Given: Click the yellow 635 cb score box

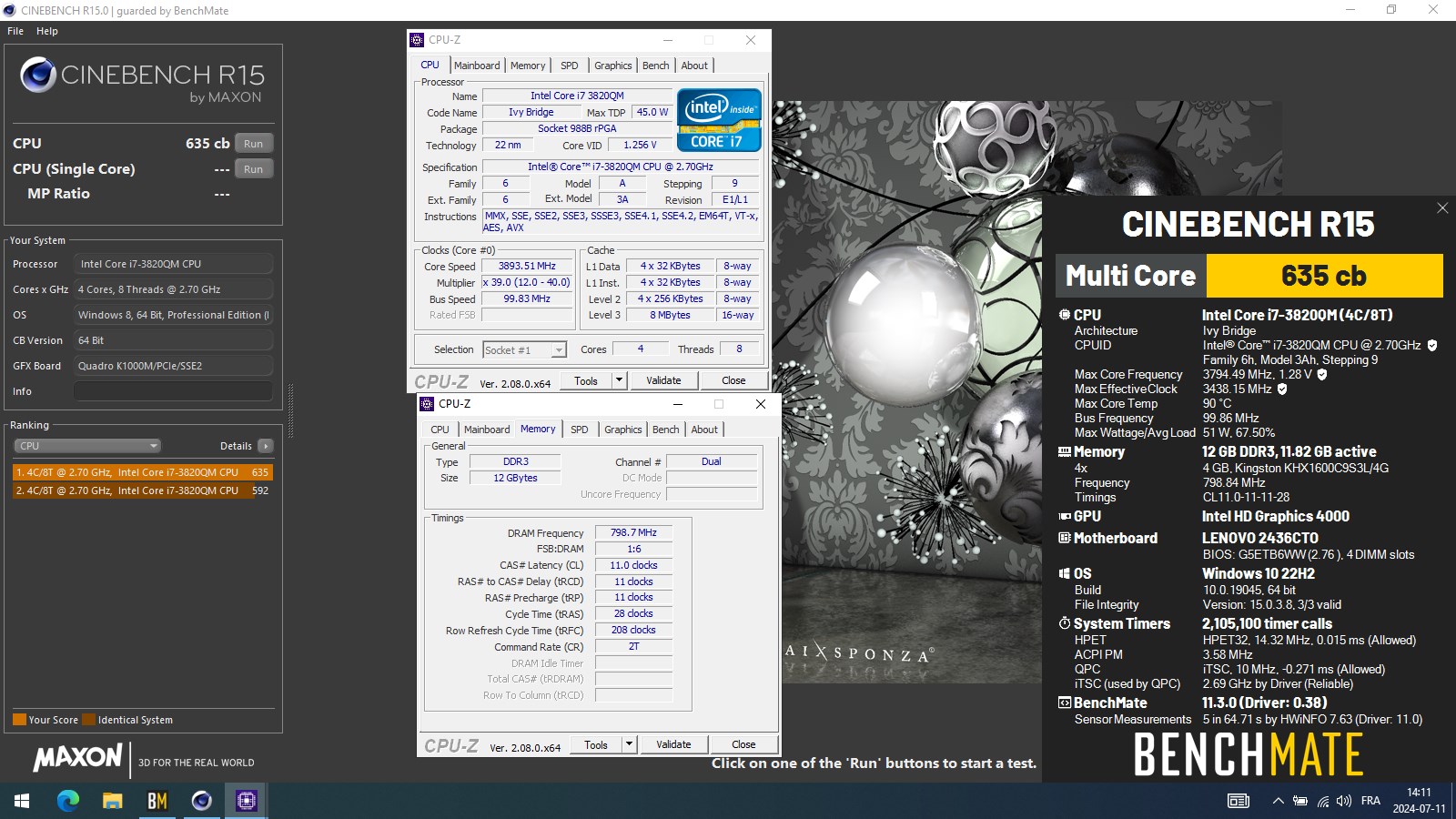Looking at the screenshot, I should 1324,276.
